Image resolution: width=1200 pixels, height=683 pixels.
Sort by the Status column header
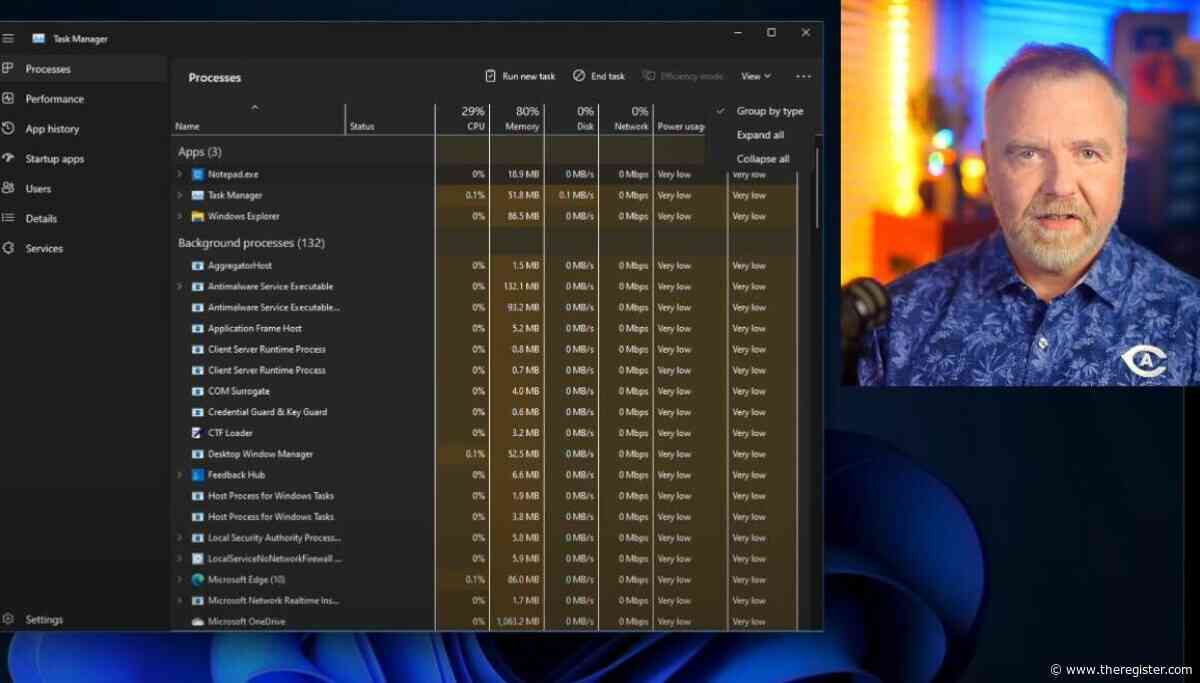(x=390, y=118)
